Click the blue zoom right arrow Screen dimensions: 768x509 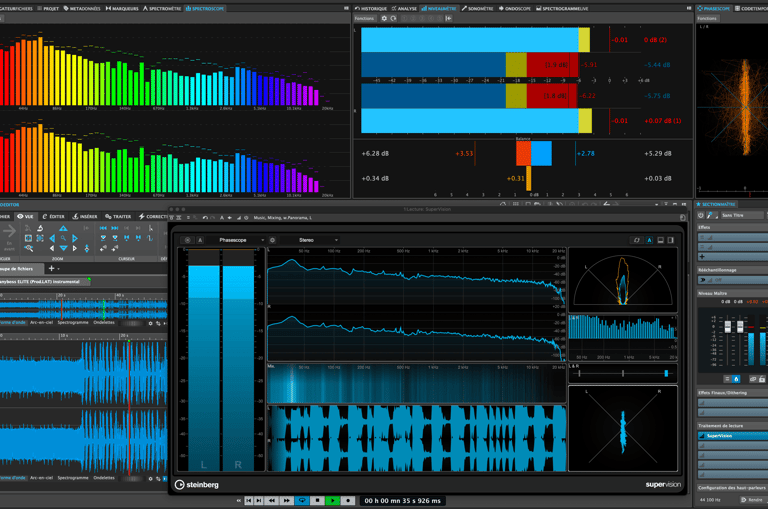point(74,238)
